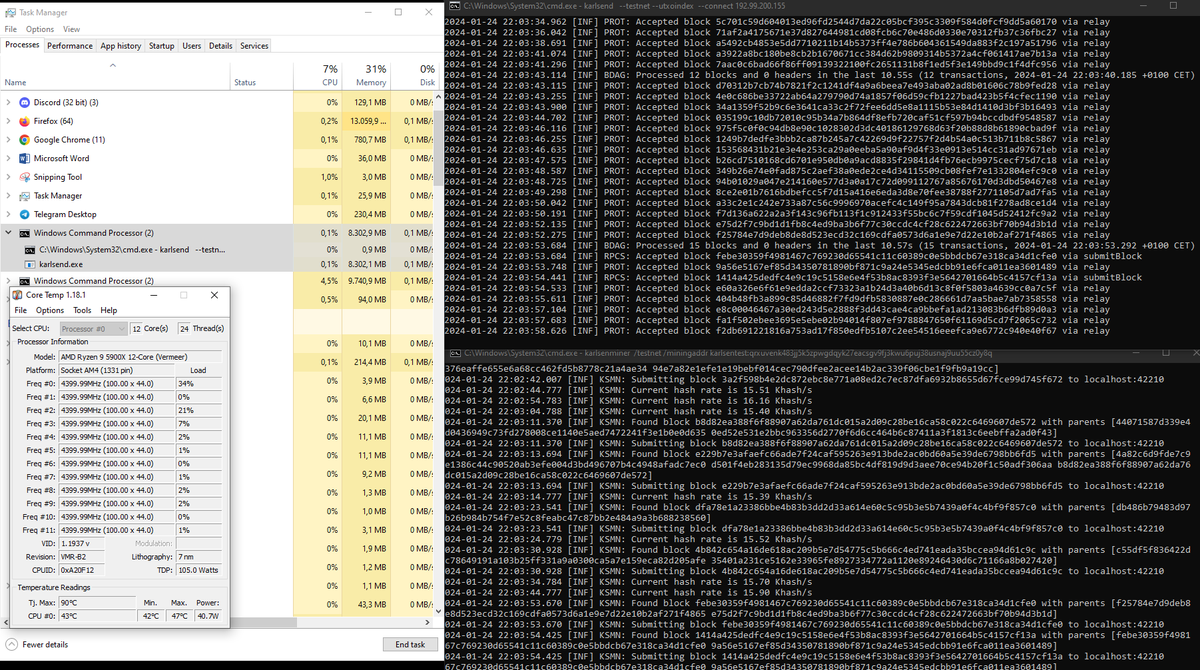Image resolution: width=1200 pixels, height=670 pixels.
Task: Click the Microsoft Word process icon
Action: point(24,158)
